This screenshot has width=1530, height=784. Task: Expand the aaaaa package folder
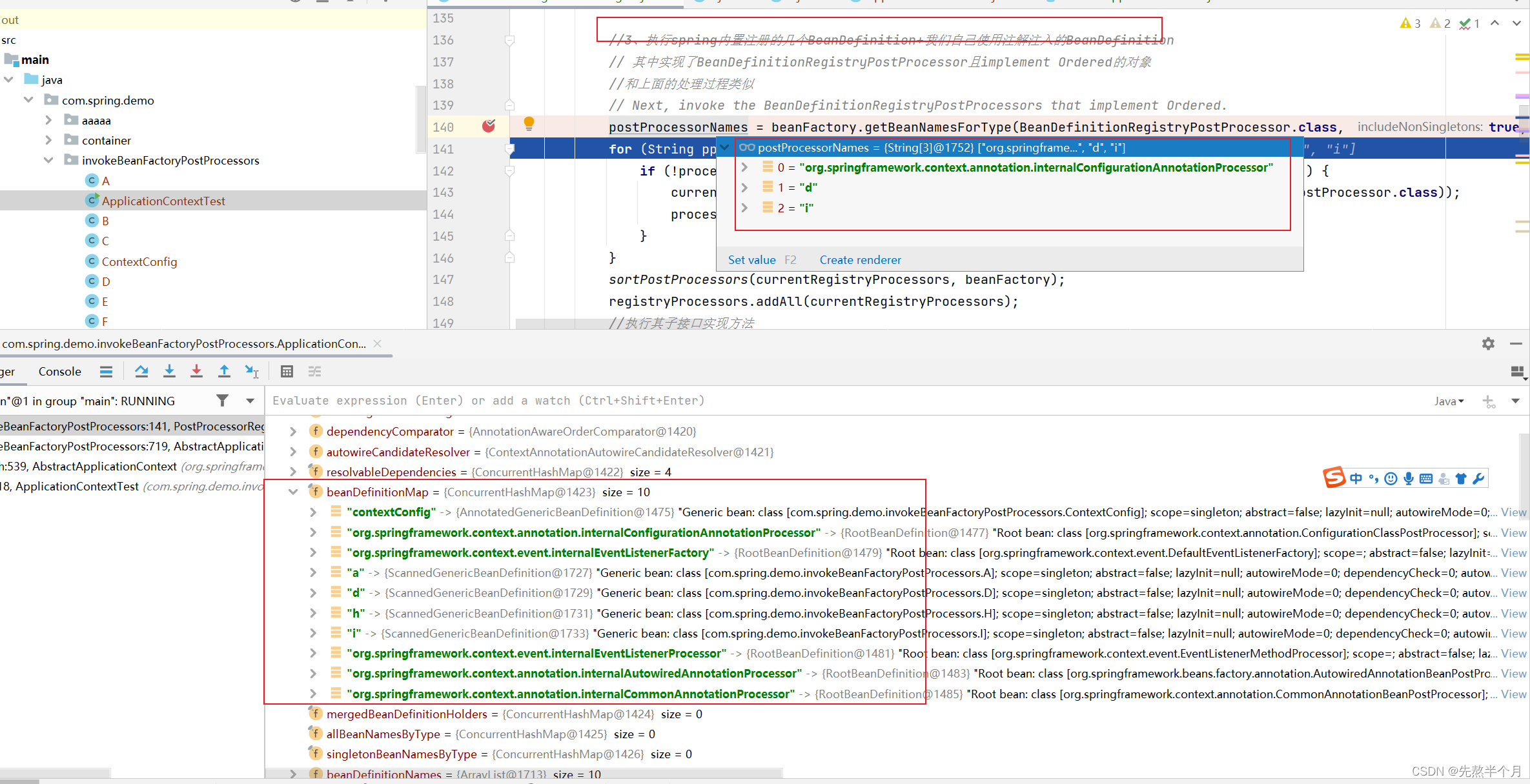coord(48,121)
